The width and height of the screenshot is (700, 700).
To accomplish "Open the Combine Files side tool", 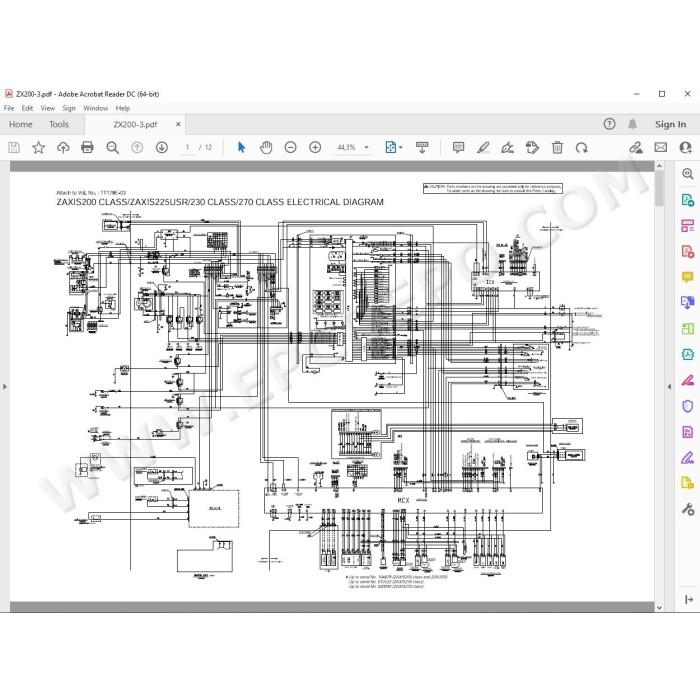I will point(688,303).
